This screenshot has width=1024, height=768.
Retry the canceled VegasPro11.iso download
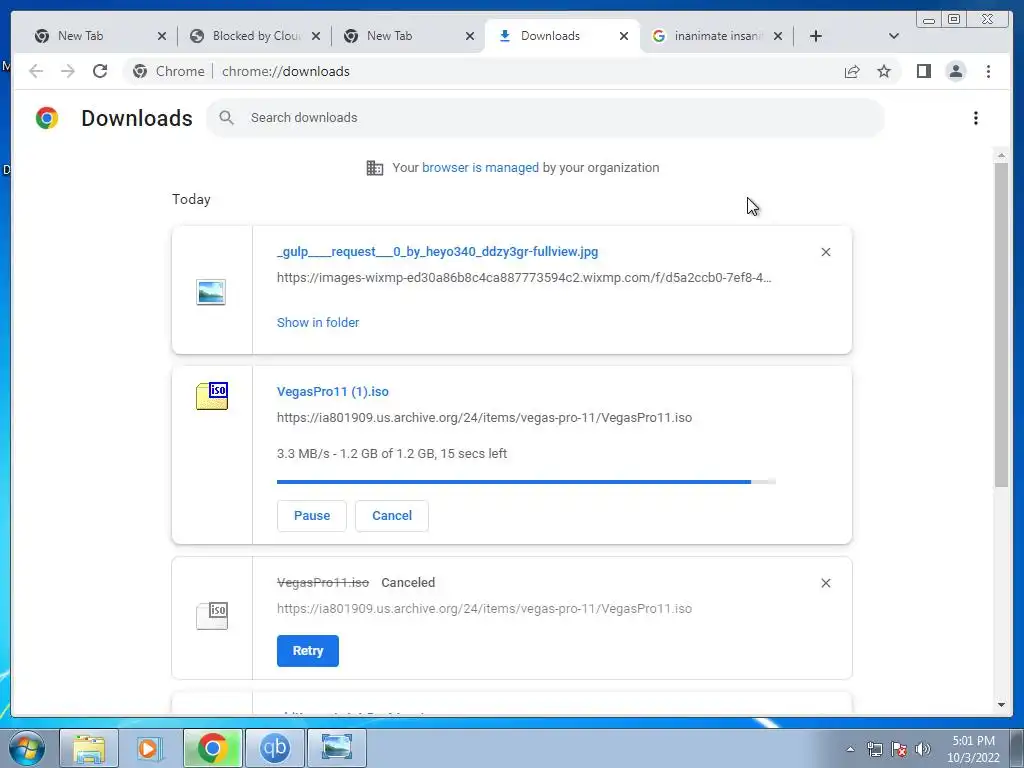tap(308, 651)
